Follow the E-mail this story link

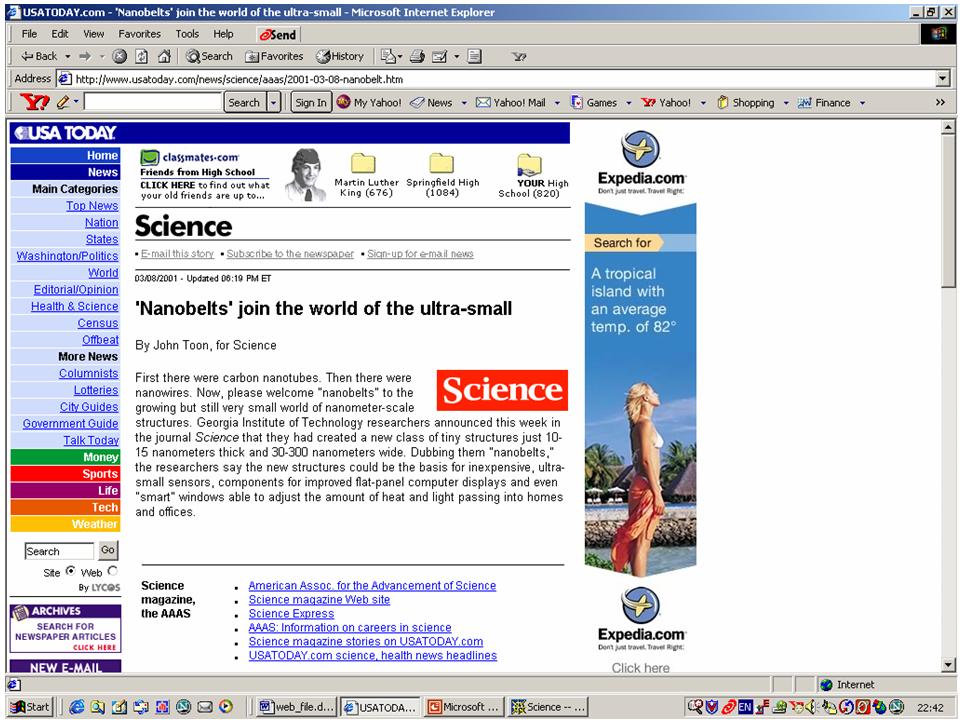click(x=177, y=253)
